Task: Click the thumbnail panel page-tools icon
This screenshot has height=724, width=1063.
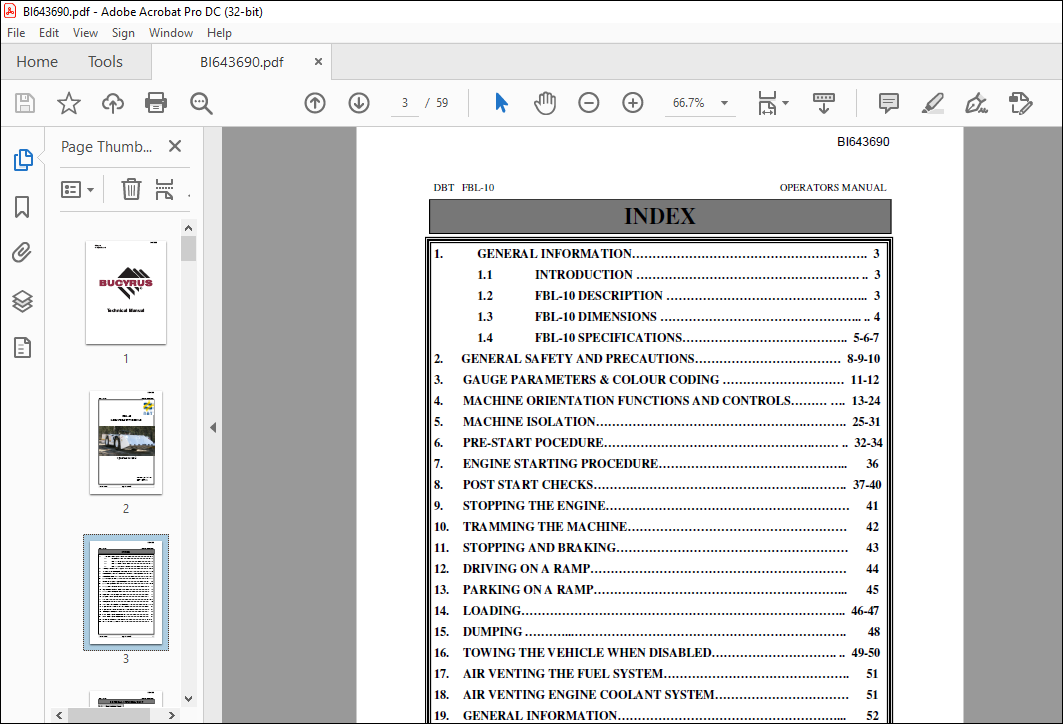Action: tap(165, 189)
